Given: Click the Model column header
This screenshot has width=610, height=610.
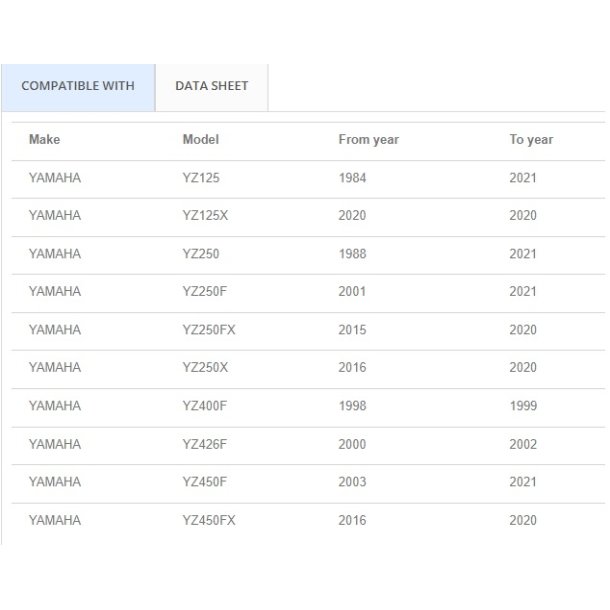Looking at the screenshot, I should (x=200, y=140).
